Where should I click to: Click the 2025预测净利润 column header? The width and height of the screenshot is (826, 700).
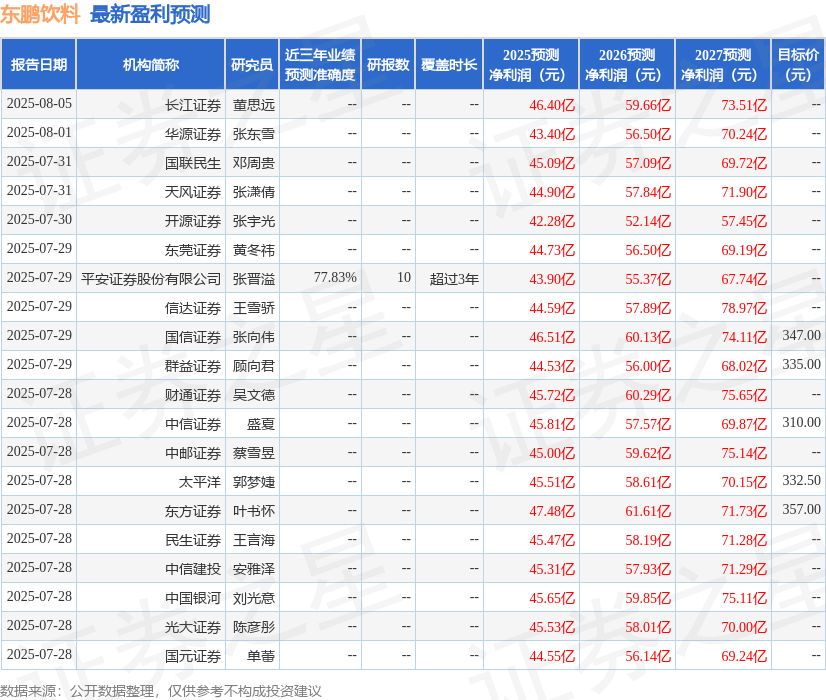[531, 64]
